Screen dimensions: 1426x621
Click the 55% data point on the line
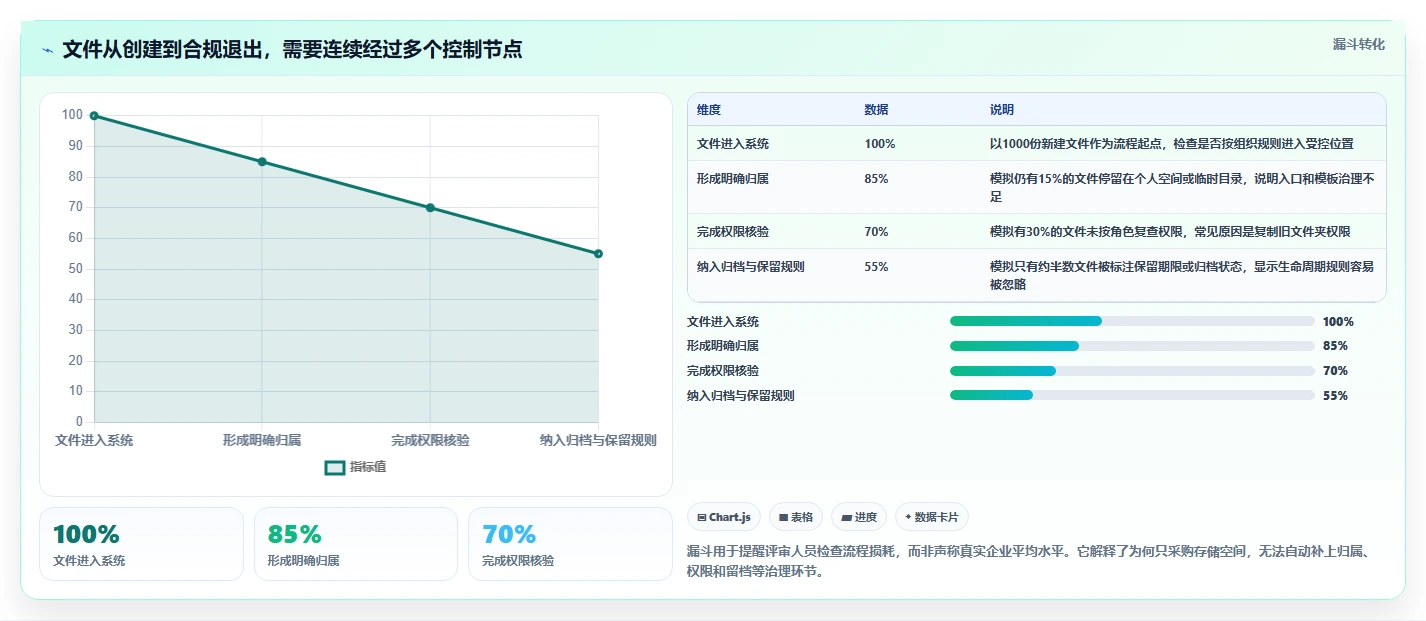(x=598, y=254)
